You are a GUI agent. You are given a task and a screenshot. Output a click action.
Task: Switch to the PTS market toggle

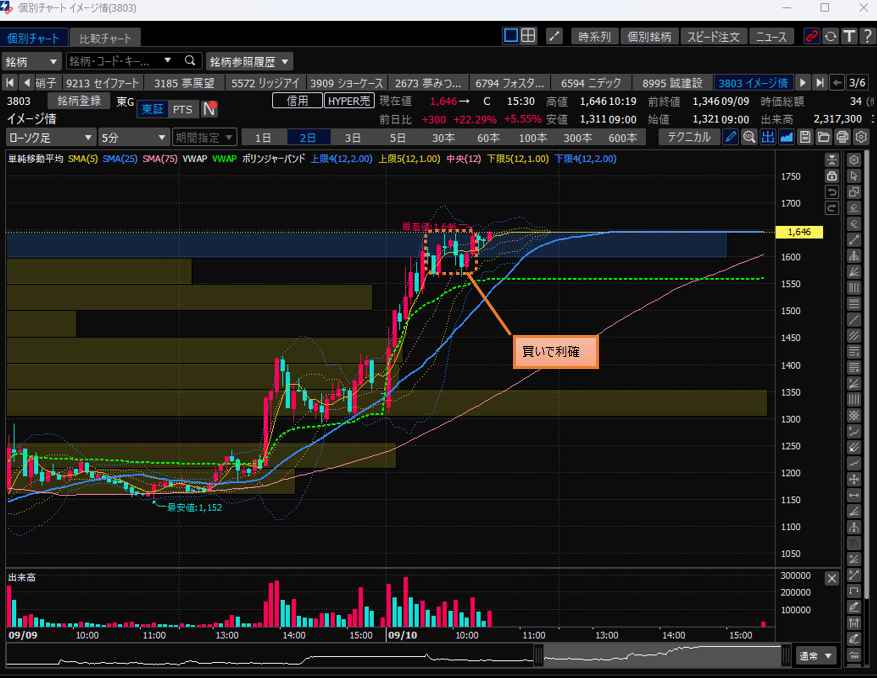coord(183,109)
